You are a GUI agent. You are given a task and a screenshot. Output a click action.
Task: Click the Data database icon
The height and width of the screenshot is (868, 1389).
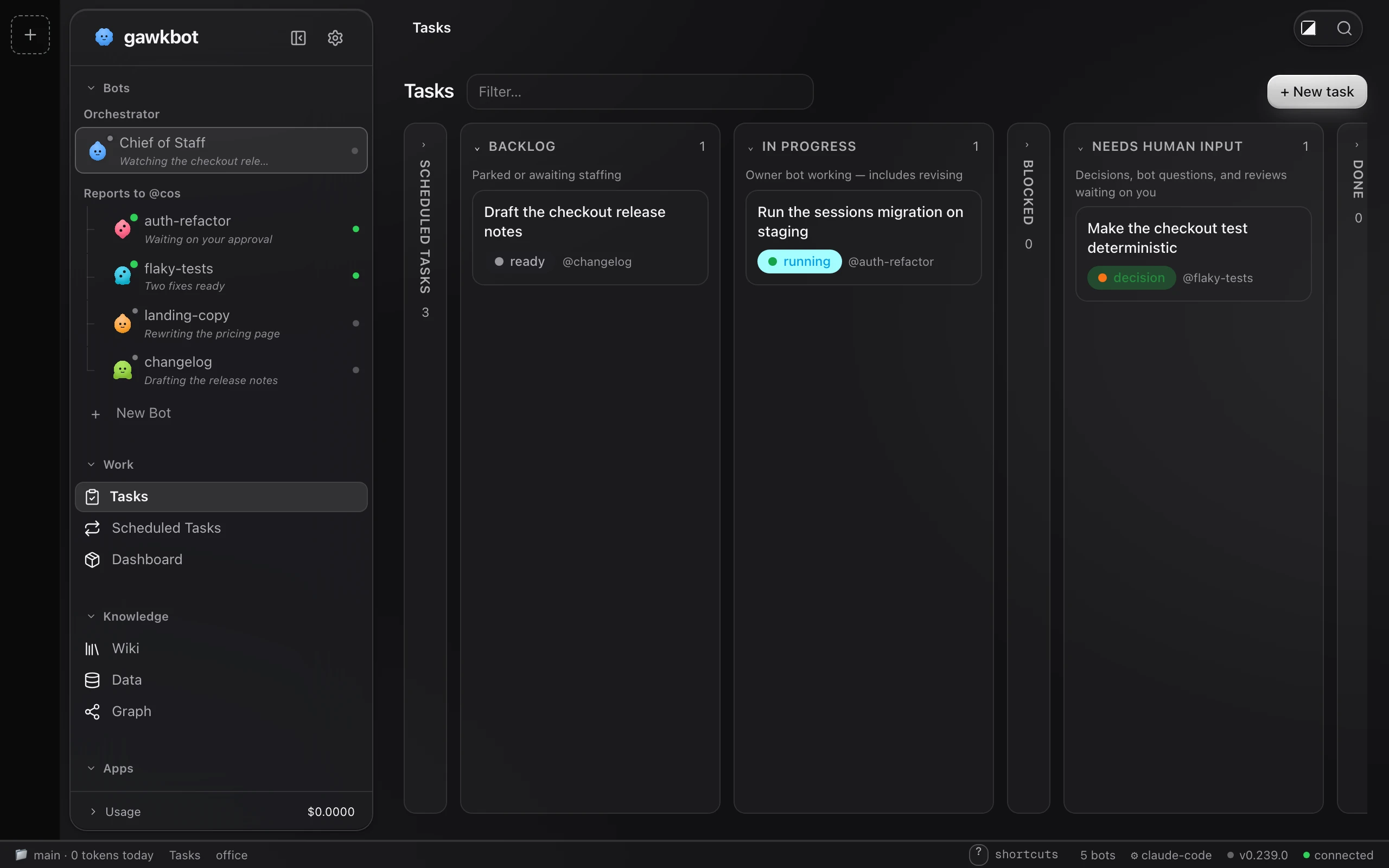[92, 680]
